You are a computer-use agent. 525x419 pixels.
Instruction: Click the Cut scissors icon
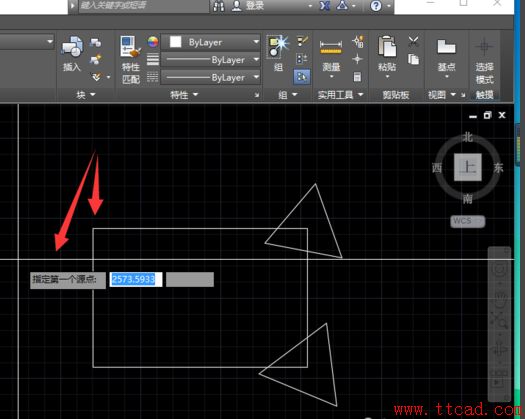414,42
